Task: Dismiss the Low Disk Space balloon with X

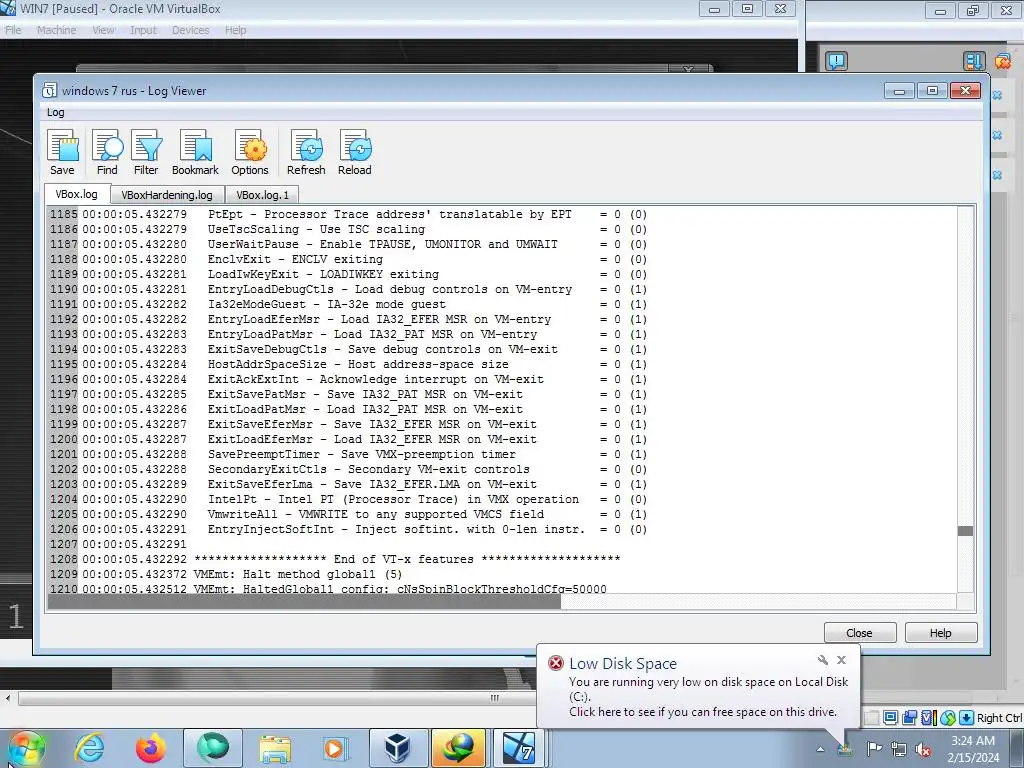Action: (x=842, y=660)
